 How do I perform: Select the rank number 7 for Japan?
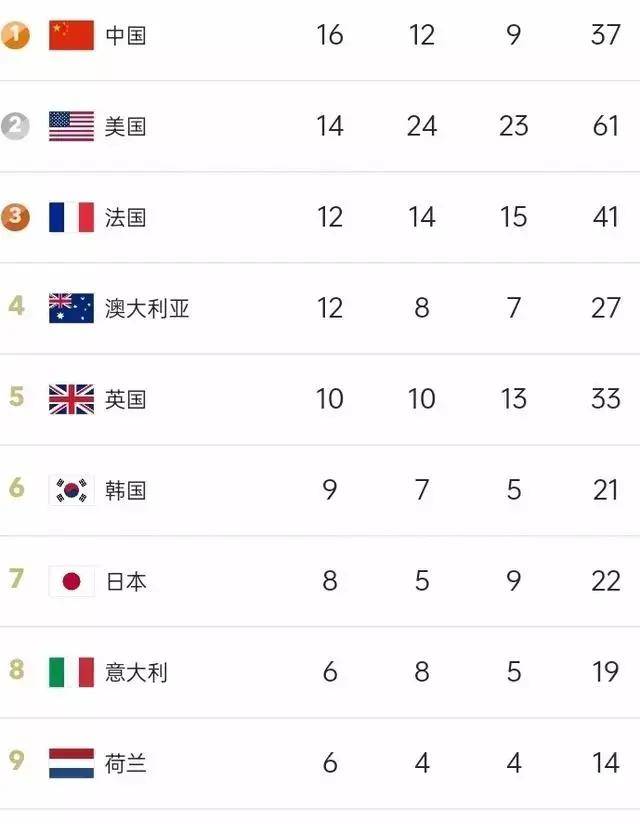coord(16,579)
